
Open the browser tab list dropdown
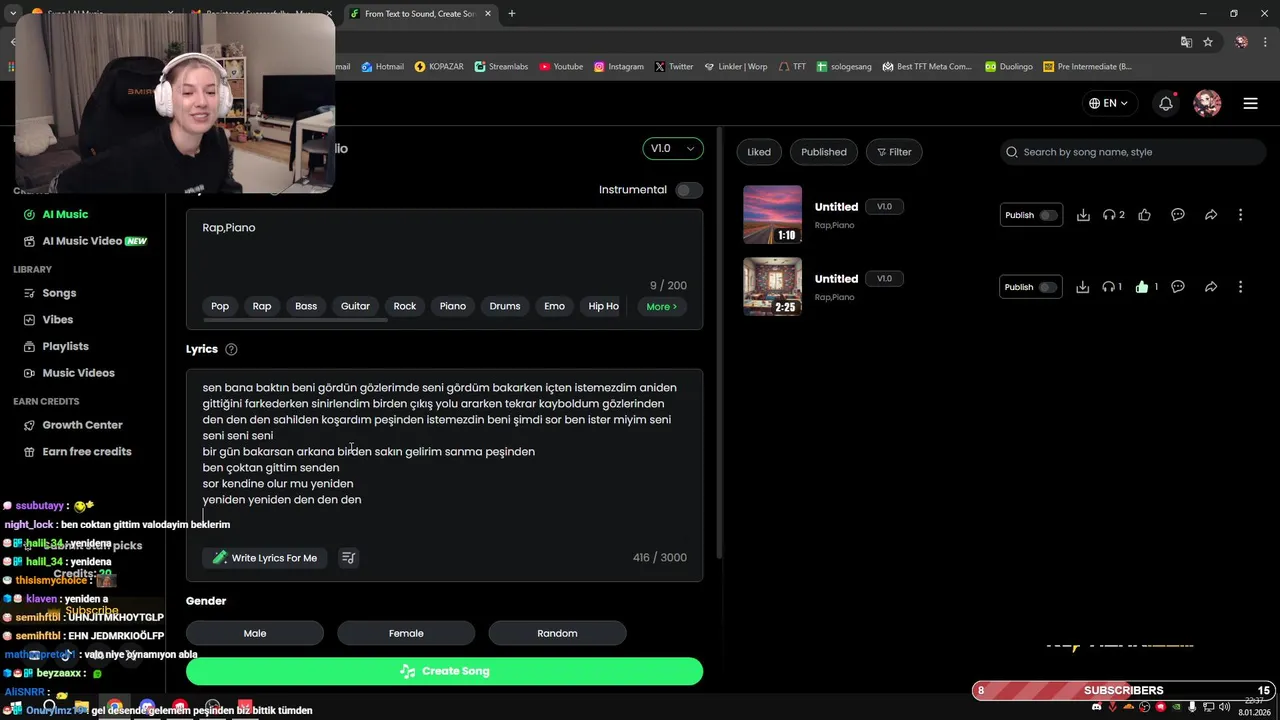(13, 14)
